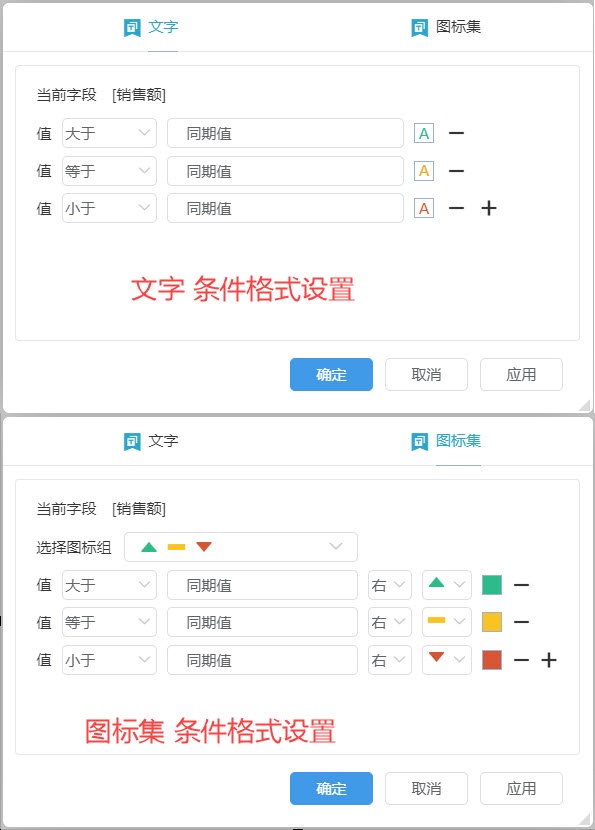
Task: Open the 右 position dropdown for 小于 row
Action: click(x=390, y=660)
